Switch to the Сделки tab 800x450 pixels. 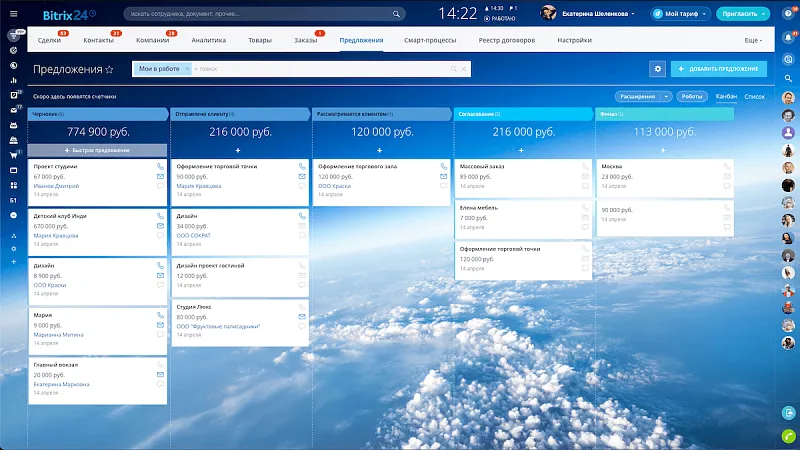coord(49,40)
